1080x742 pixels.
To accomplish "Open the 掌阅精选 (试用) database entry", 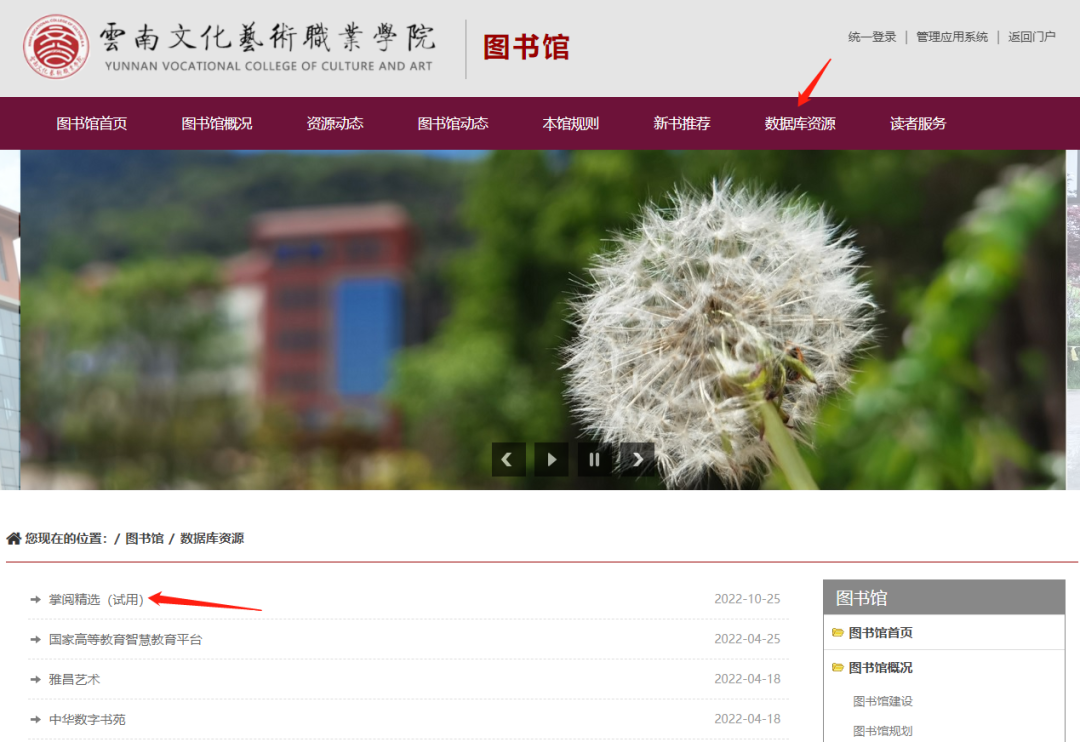I will coord(96,599).
